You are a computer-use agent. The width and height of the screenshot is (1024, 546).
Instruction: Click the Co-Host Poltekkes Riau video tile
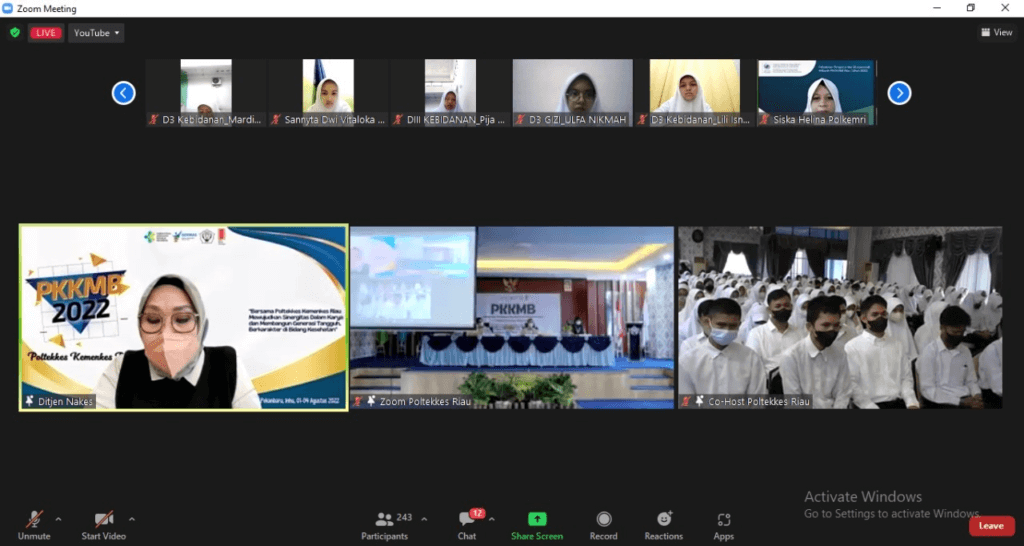click(x=840, y=317)
